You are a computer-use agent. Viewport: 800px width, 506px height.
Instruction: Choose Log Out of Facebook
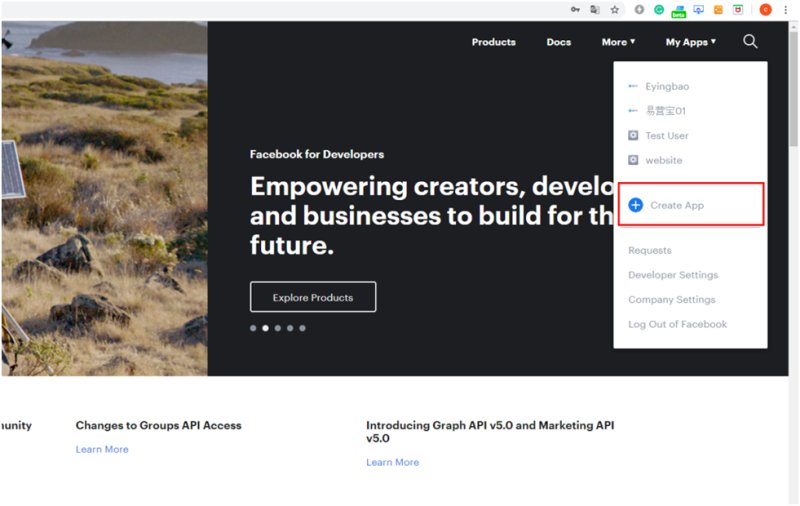point(677,324)
